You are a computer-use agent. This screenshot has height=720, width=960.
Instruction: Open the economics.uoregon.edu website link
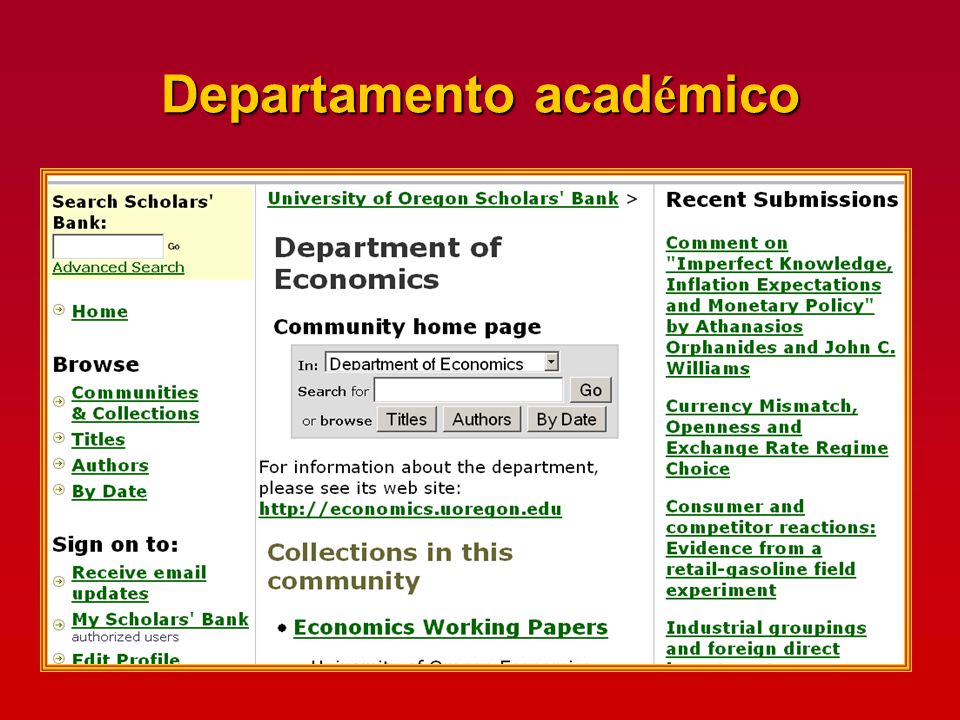click(410, 509)
